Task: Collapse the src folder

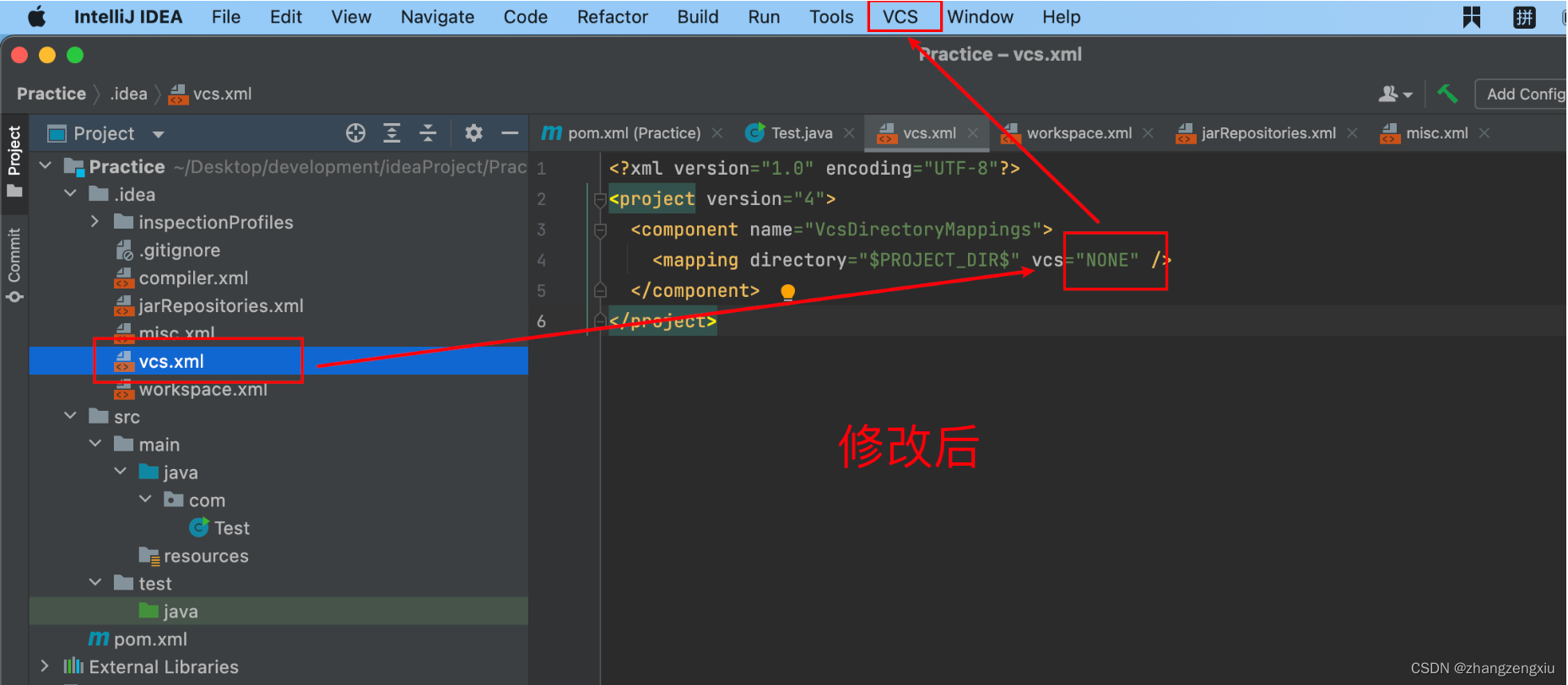Action: pos(71,417)
